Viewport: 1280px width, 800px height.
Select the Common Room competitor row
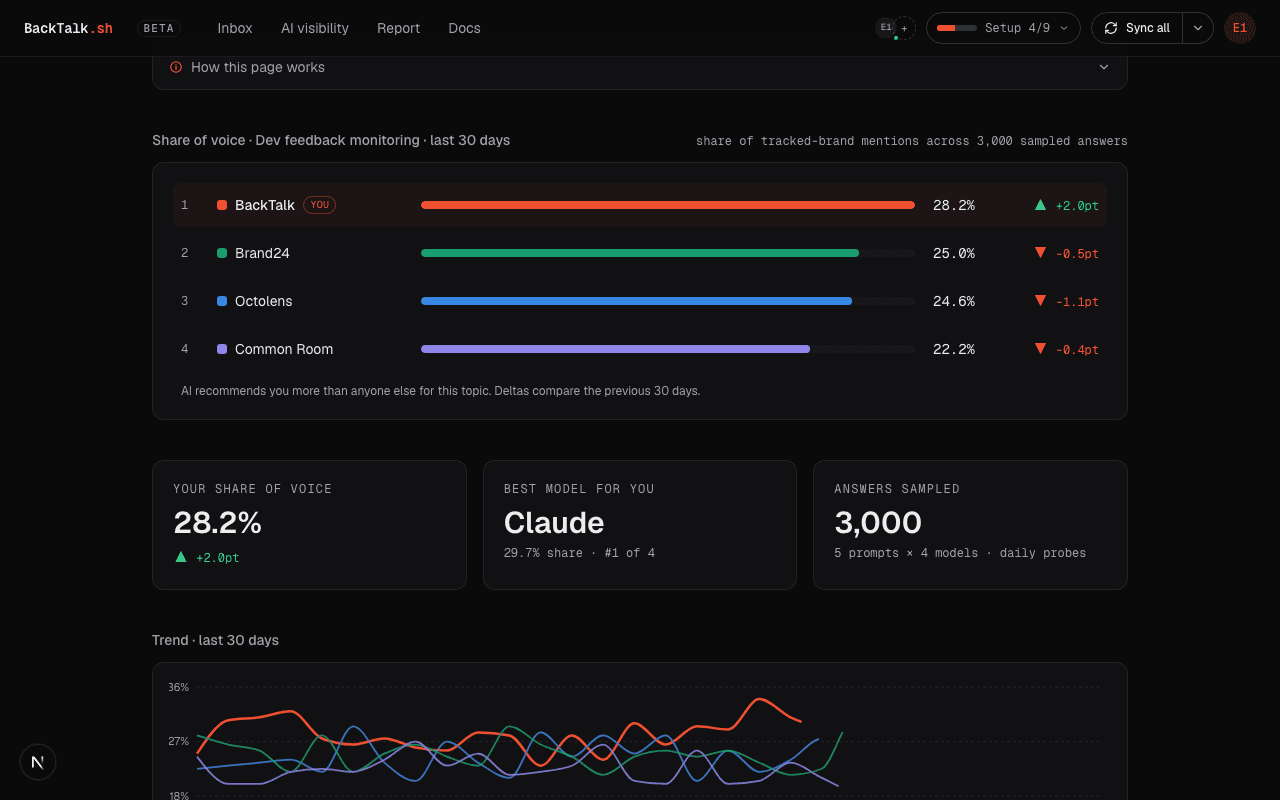pyautogui.click(x=640, y=349)
